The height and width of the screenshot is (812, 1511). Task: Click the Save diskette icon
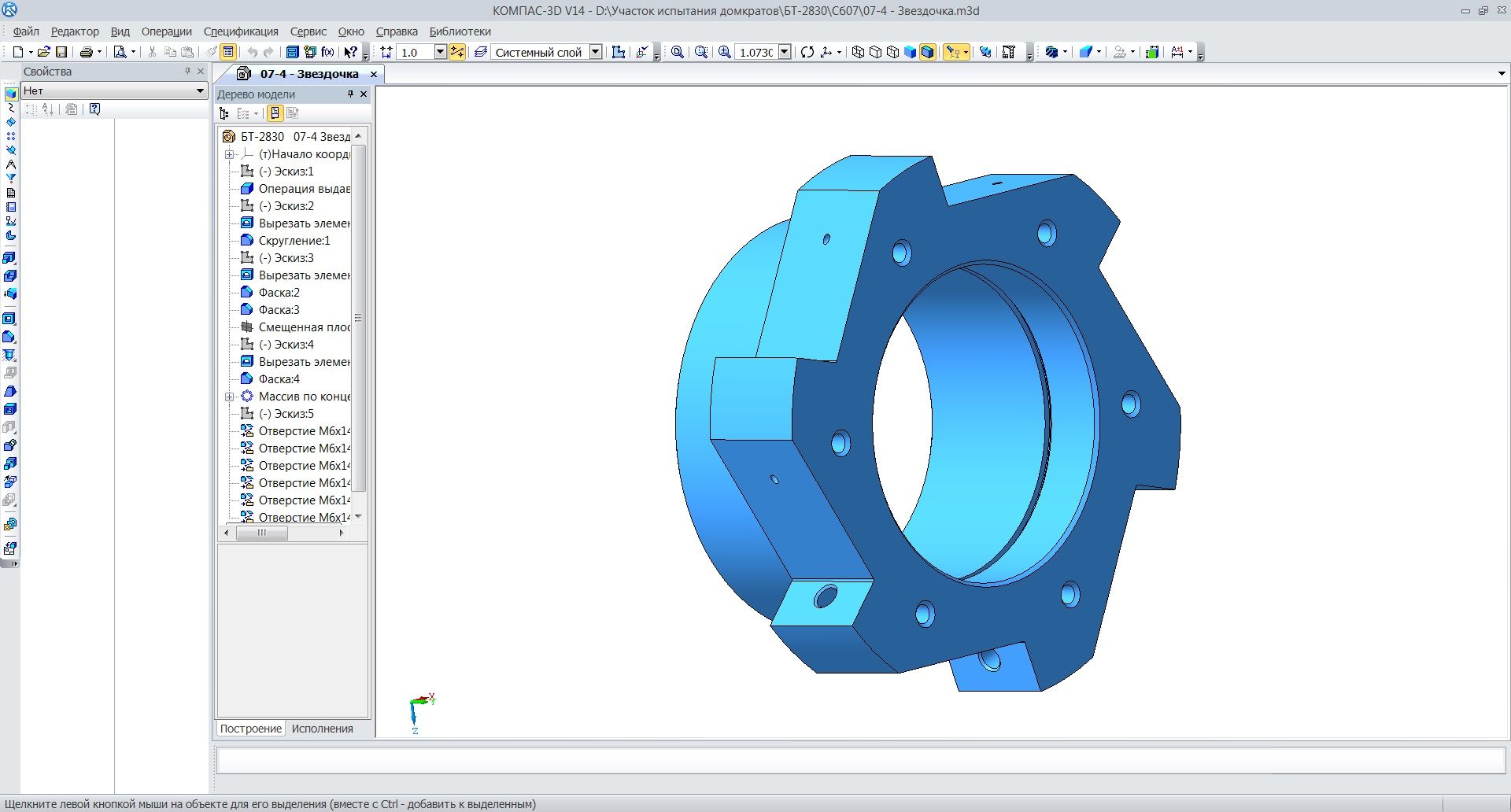[61, 52]
